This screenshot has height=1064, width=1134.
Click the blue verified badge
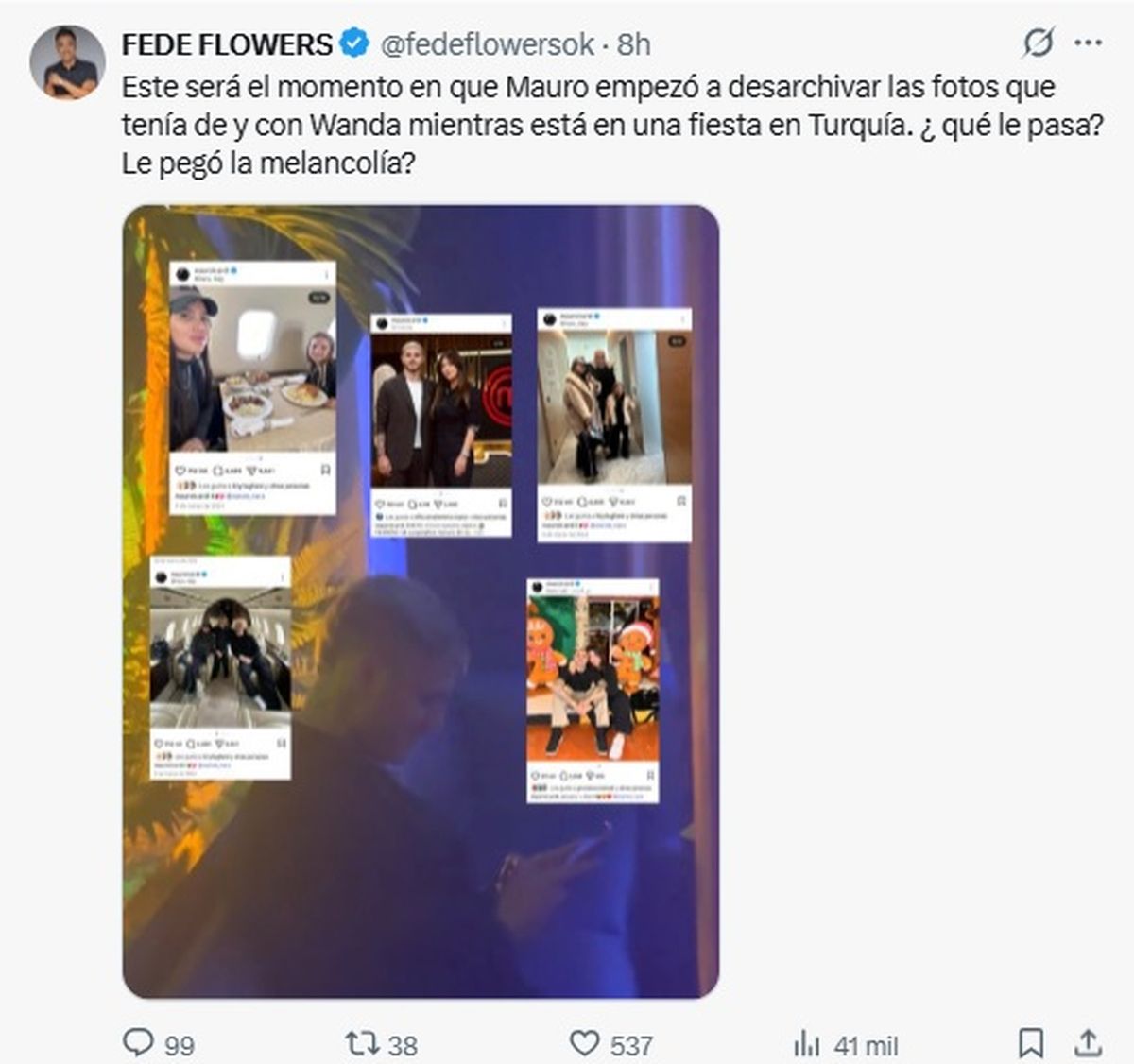point(354,43)
